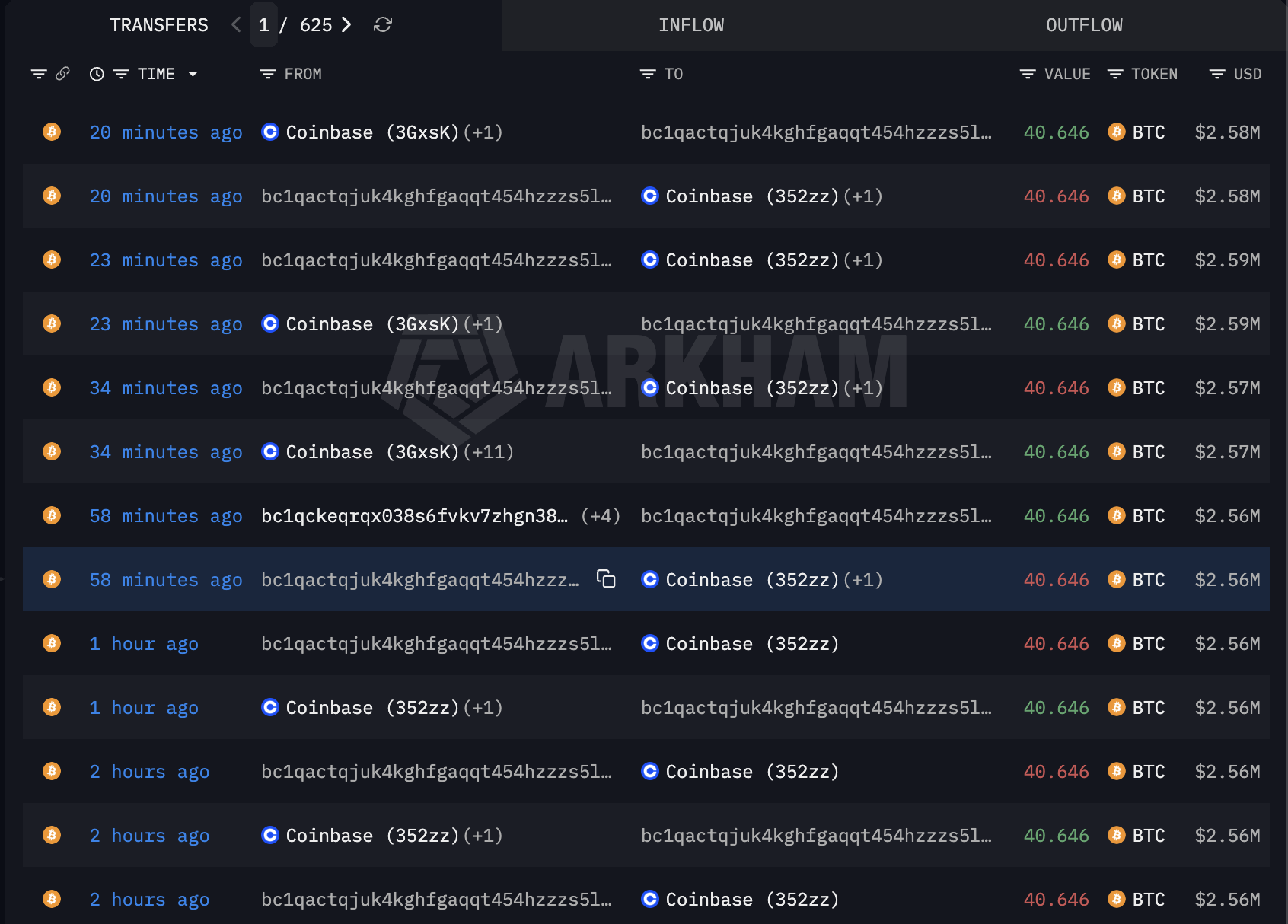Screen dimensions: 1288x924
Task: Open bc1qactqjuk4… recipient in the (+11) row
Action: (816, 451)
